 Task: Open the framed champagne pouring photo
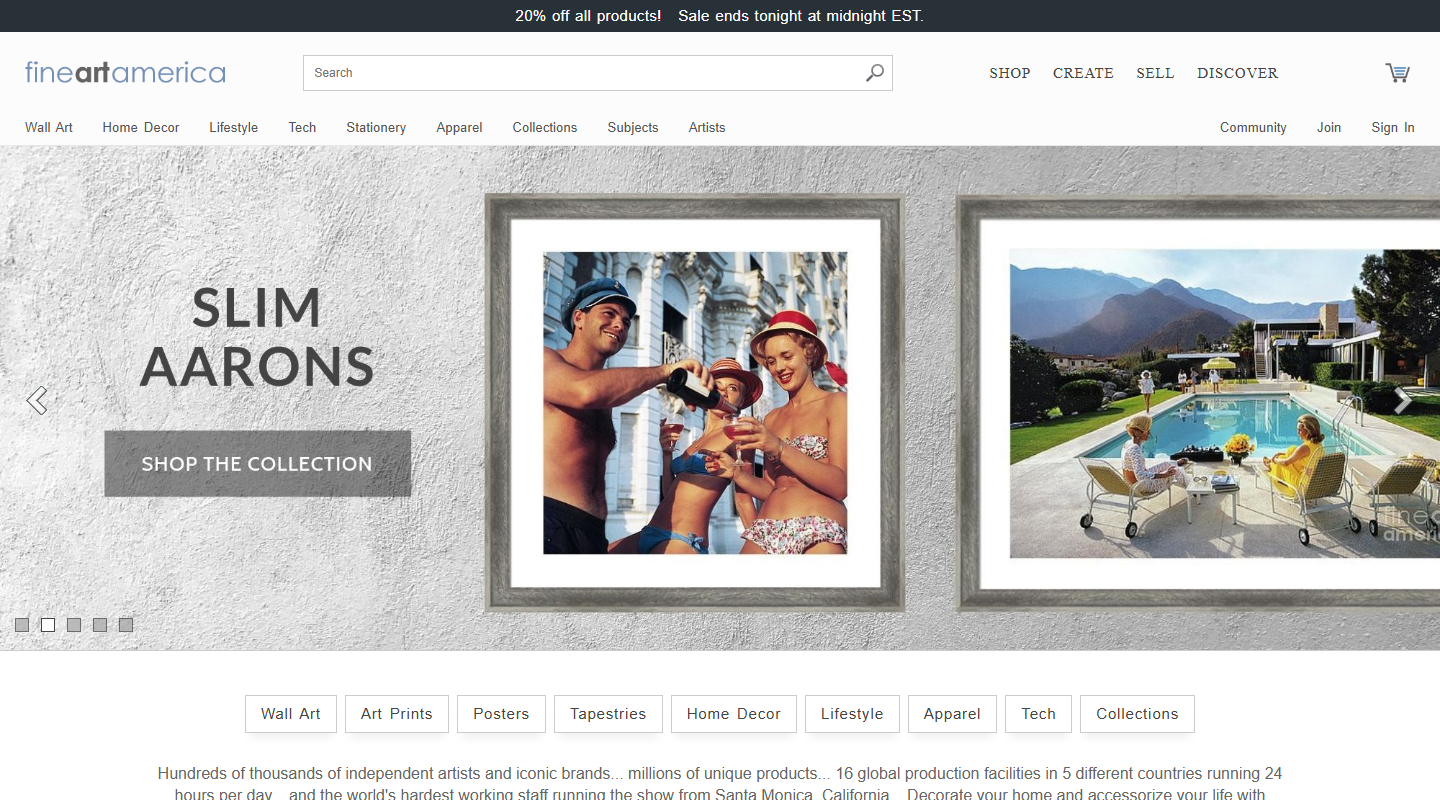coord(695,403)
